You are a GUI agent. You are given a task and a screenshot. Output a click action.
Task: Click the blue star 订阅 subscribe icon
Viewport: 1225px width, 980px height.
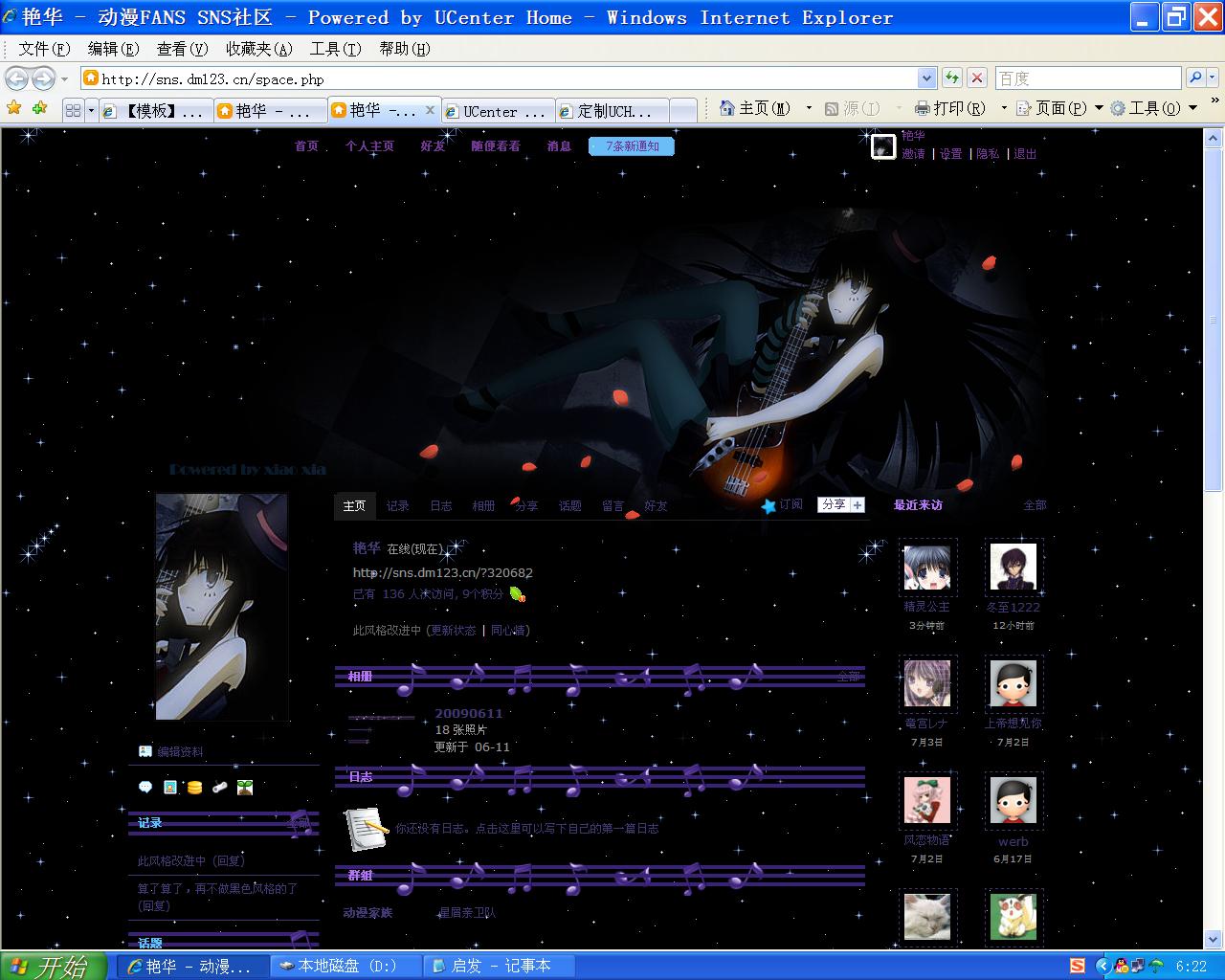pos(768,505)
